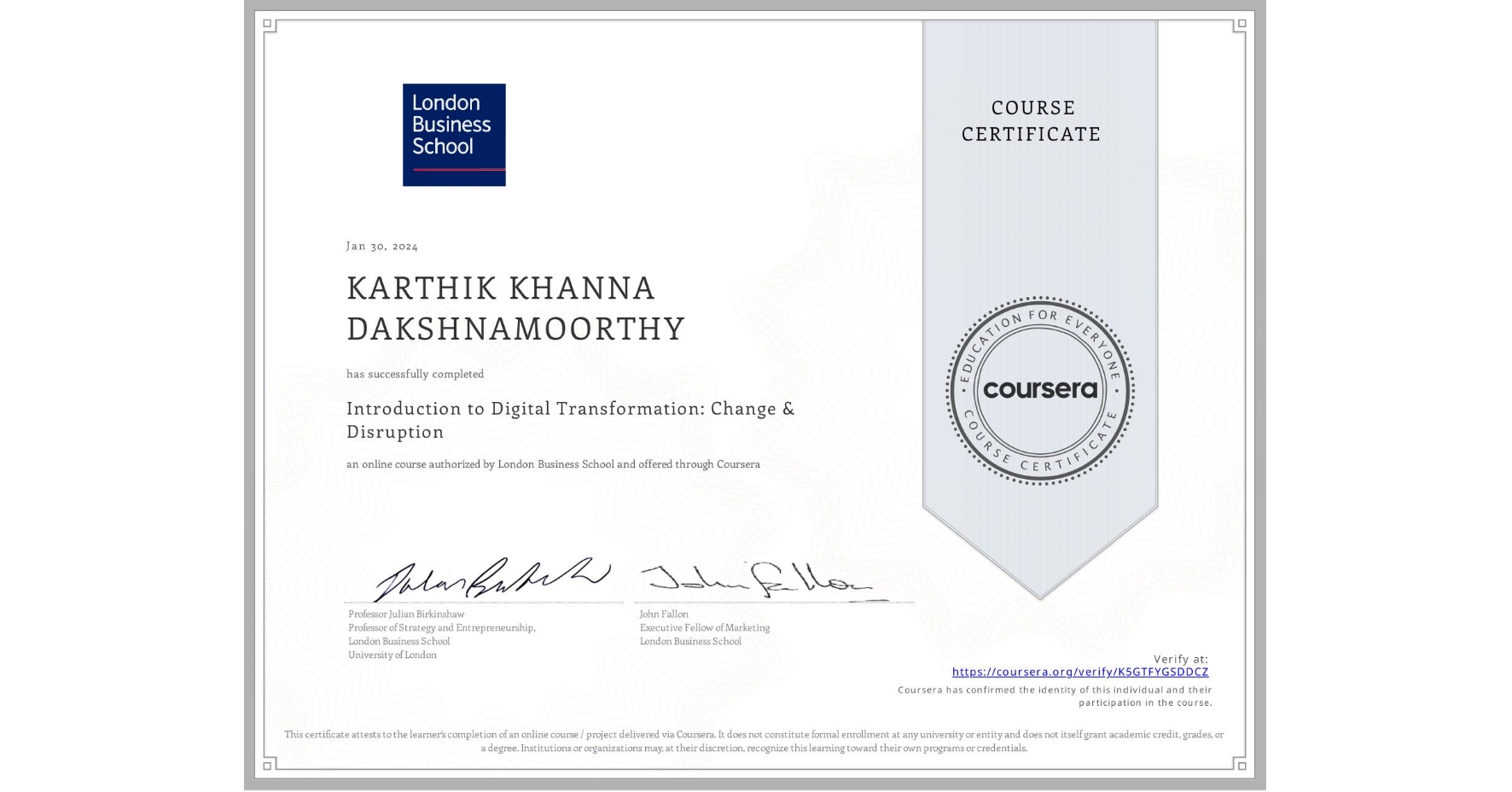The width and height of the screenshot is (1512, 792).
Task: Click 'Professor of Strategy and Entrepreneurship' line
Action: tap(442, 628)
